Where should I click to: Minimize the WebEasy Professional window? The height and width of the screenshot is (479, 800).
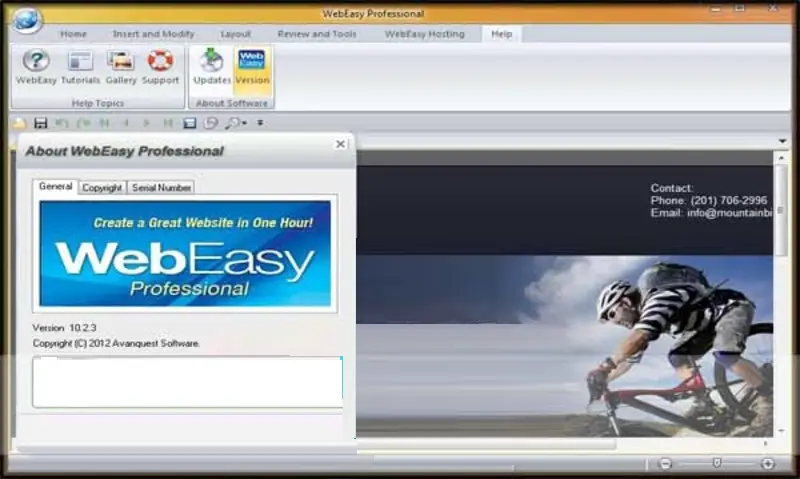point(716,9)
